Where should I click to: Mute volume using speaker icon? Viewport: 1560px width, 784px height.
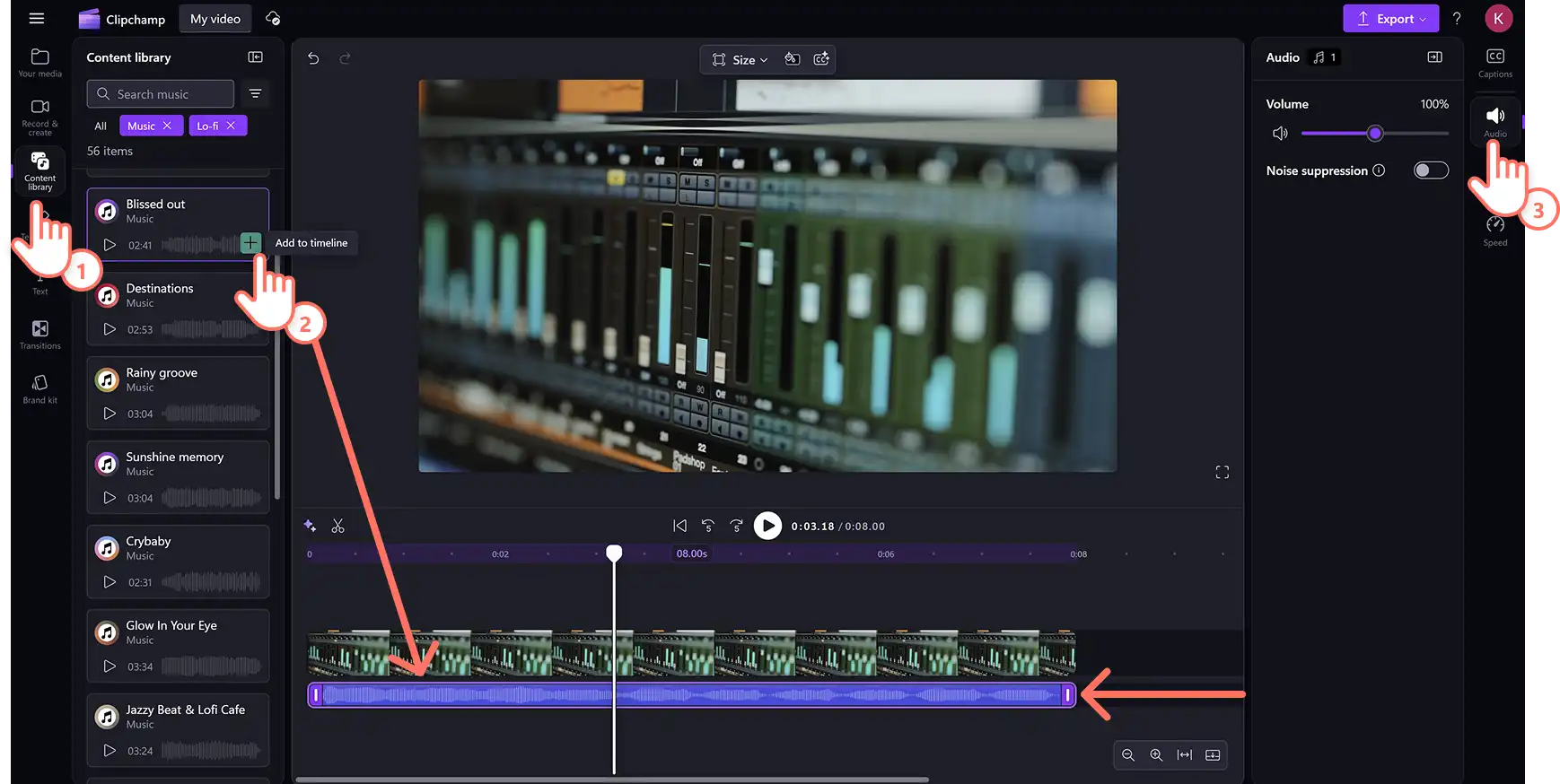[x=1280, y=134]
